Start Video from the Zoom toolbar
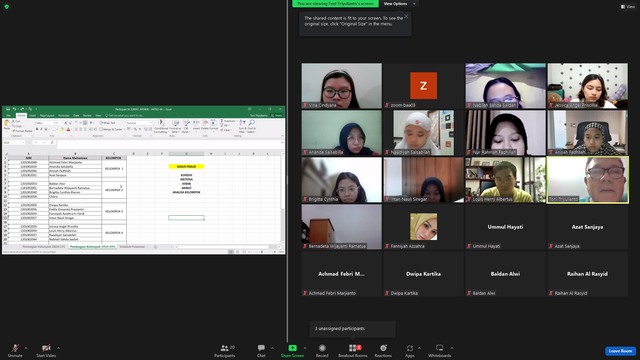This screenshot has width=640, height=360. click(x=46, y=350)
